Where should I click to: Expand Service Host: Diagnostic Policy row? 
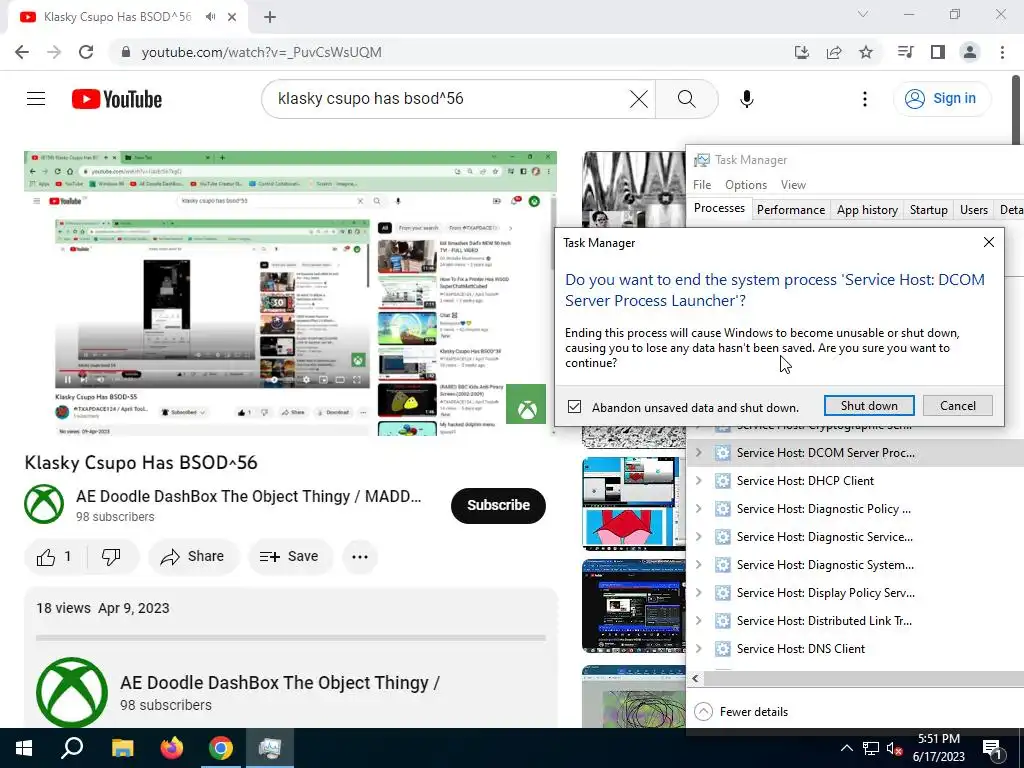point(699,509)
